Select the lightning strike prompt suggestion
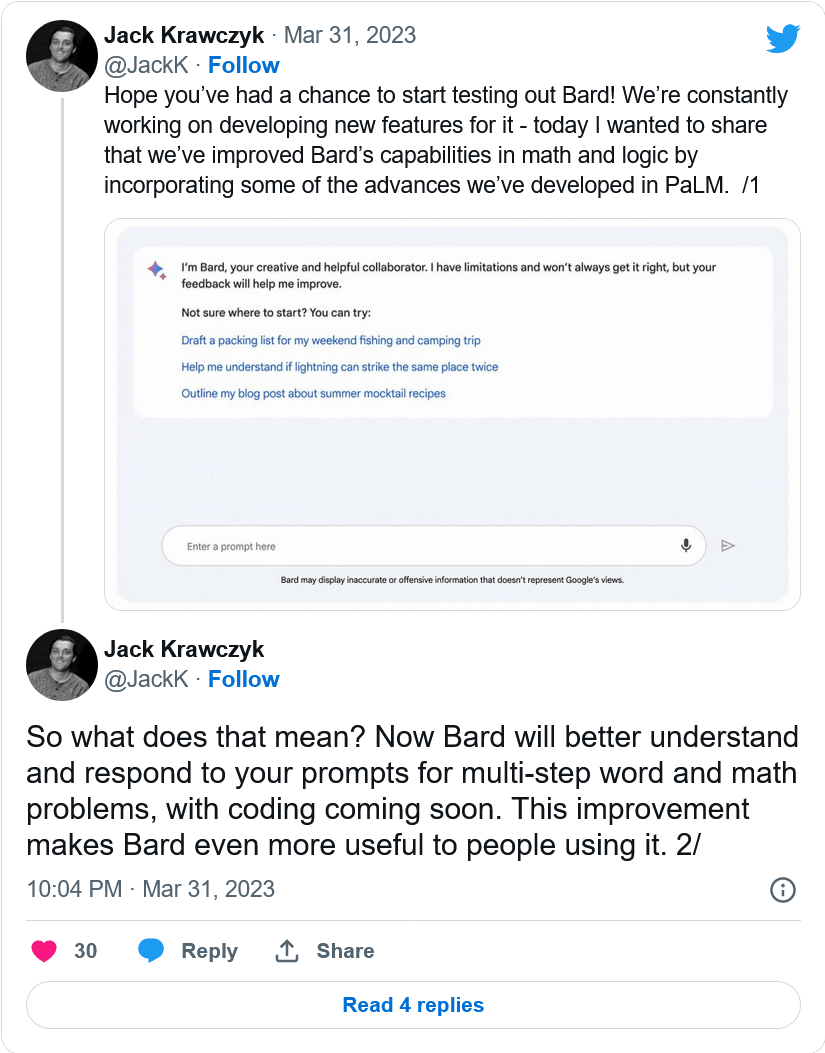 339,367
